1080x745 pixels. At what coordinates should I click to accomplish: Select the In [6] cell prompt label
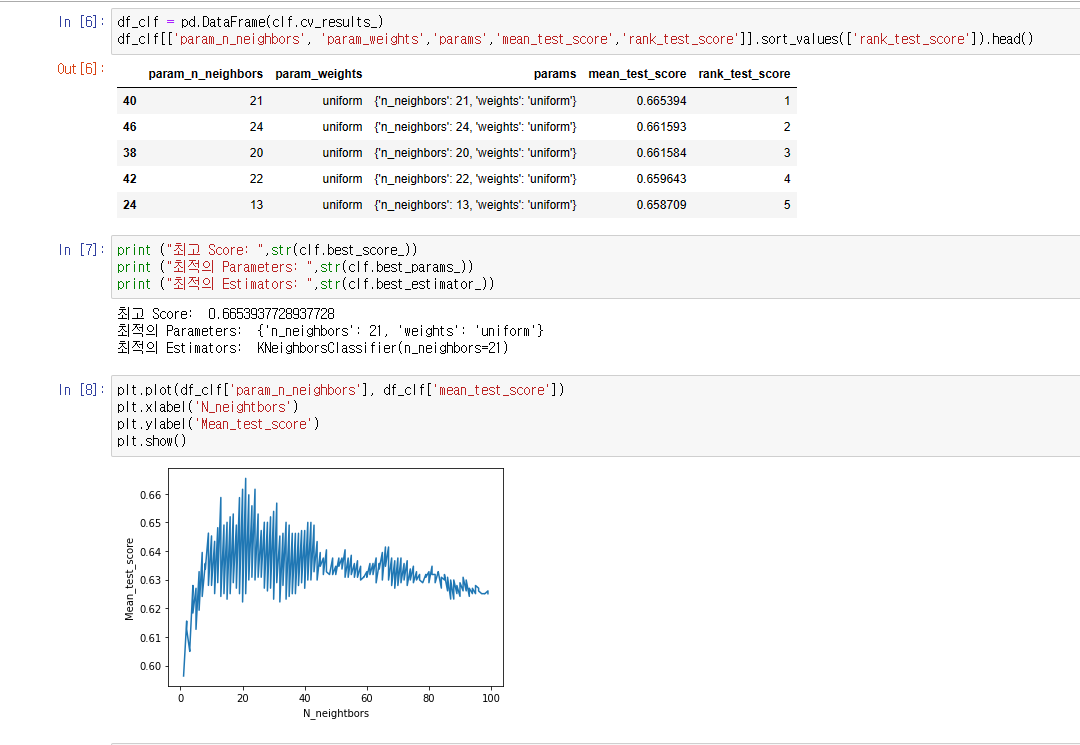click(x=81, y=22)
